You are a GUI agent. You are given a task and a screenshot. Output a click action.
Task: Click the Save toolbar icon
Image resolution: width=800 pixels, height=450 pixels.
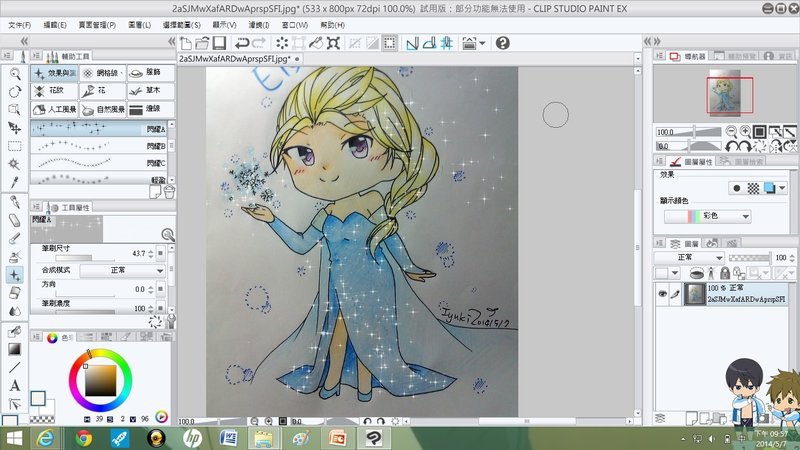click(x=219, y=43)
